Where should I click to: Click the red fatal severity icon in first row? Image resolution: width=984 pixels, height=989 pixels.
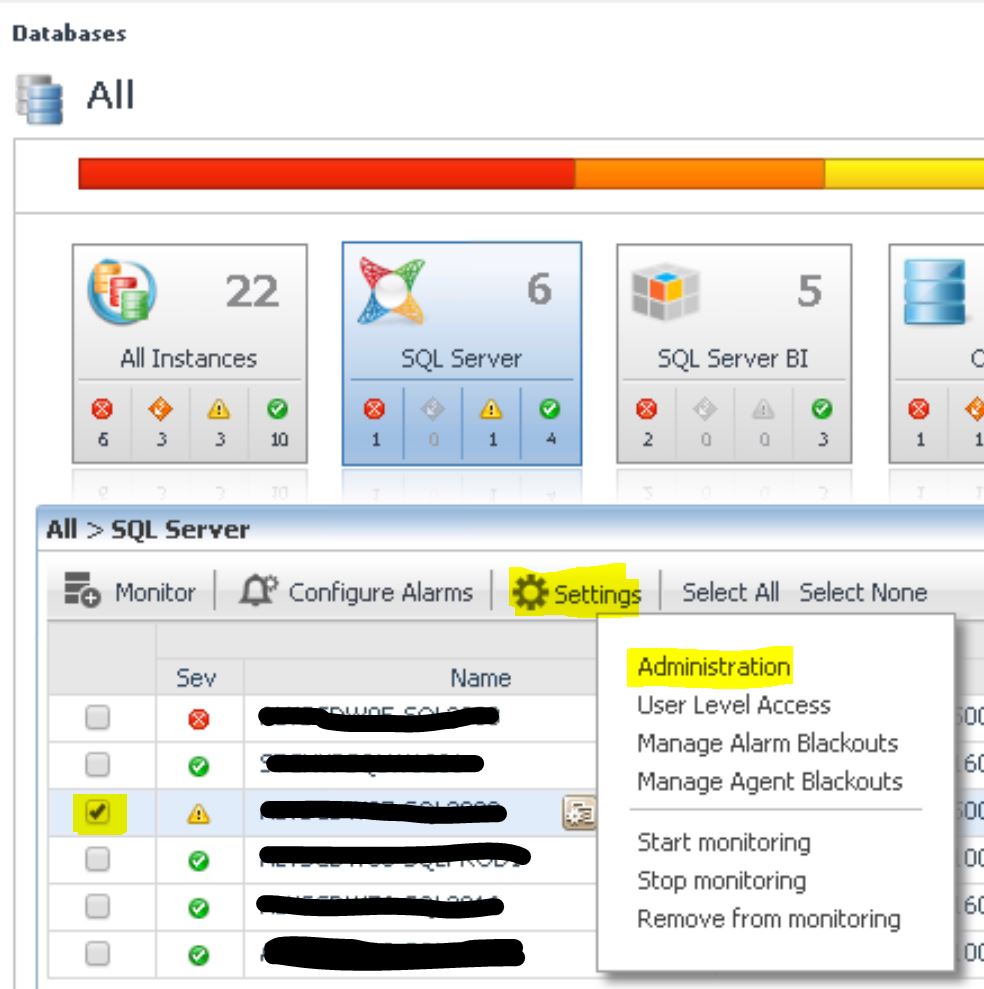(199, 719)
